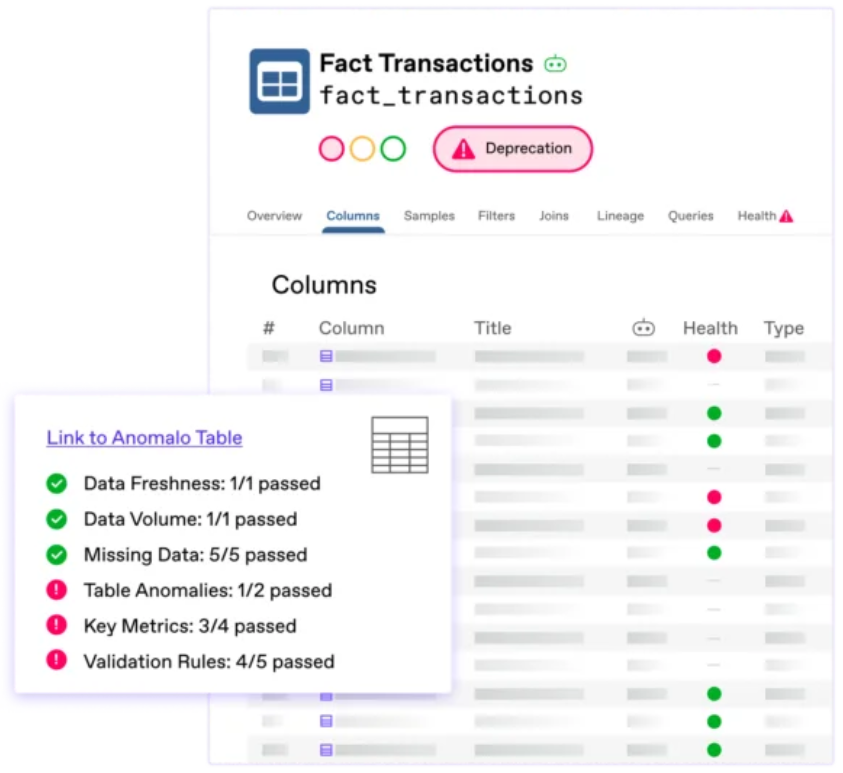Screen dimensions: 843x773
Task: Click 'Key Metrics: 3/4 passed' text
Action: click(x=190, y=626)
